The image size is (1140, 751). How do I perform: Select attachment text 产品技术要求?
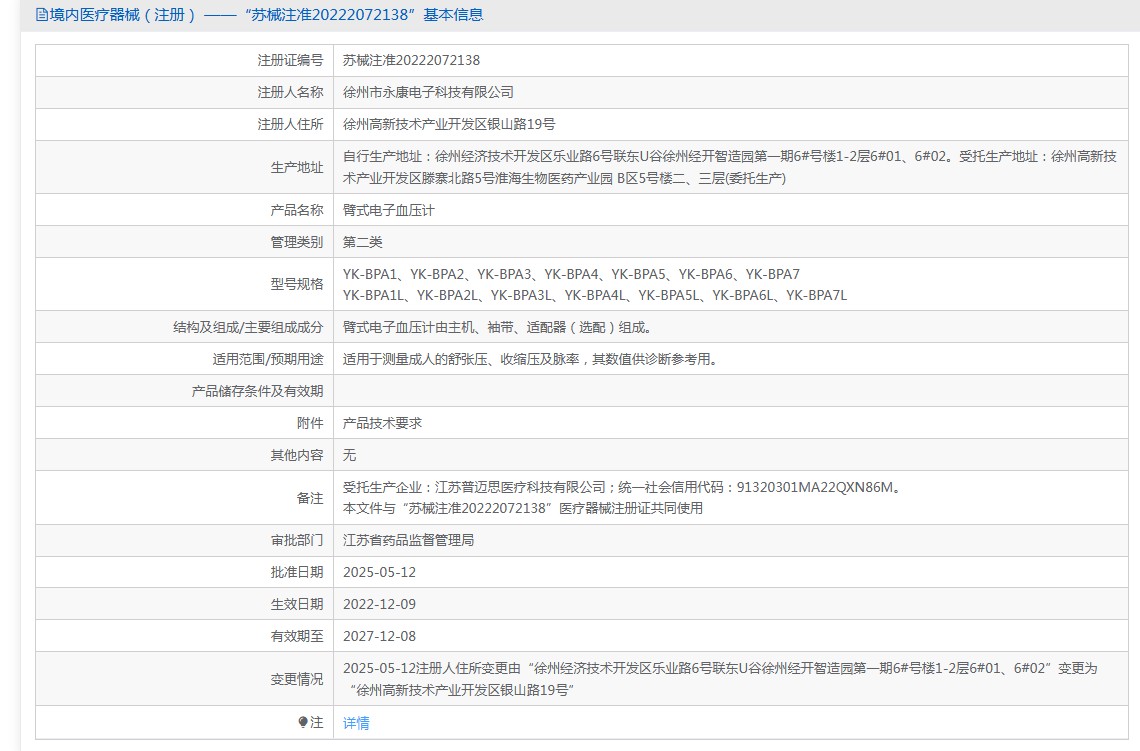pos(382,423)
